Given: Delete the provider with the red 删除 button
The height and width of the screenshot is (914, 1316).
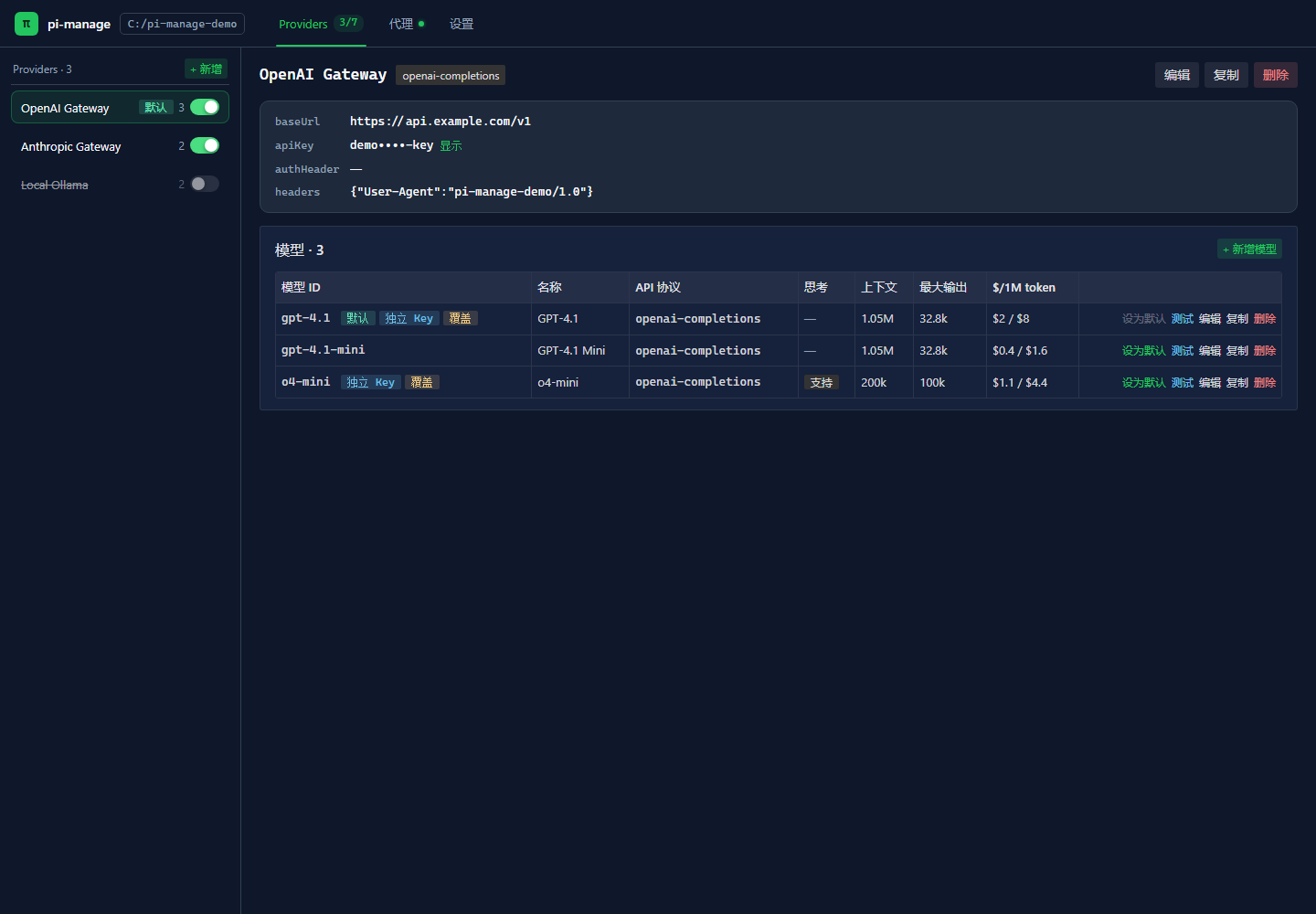Looking at the screenshot, I should pyautogui.click(x=1276, y=75).
